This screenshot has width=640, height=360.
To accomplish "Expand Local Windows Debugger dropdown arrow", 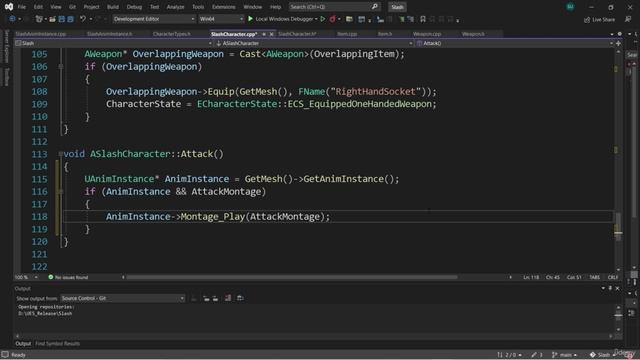I will tap(316, 19).
